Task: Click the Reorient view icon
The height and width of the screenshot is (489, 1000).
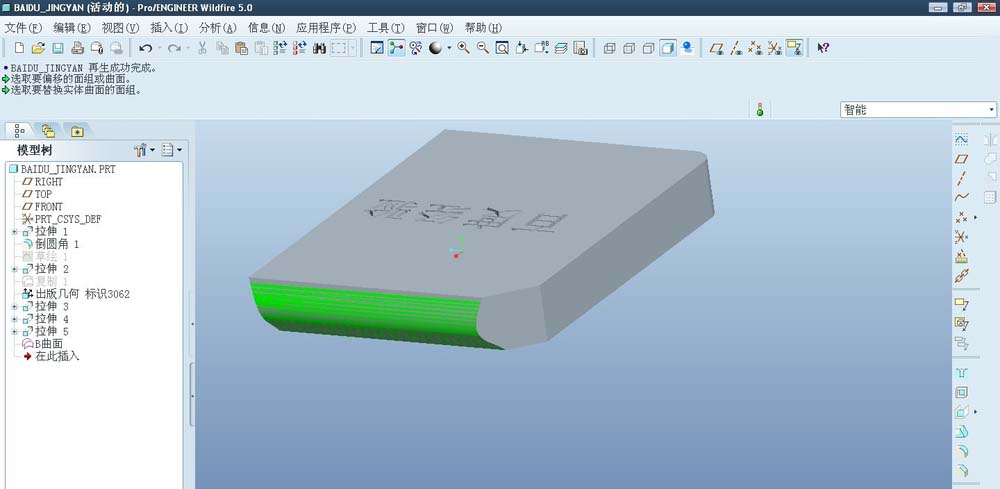Action: [x=522, y=48]
